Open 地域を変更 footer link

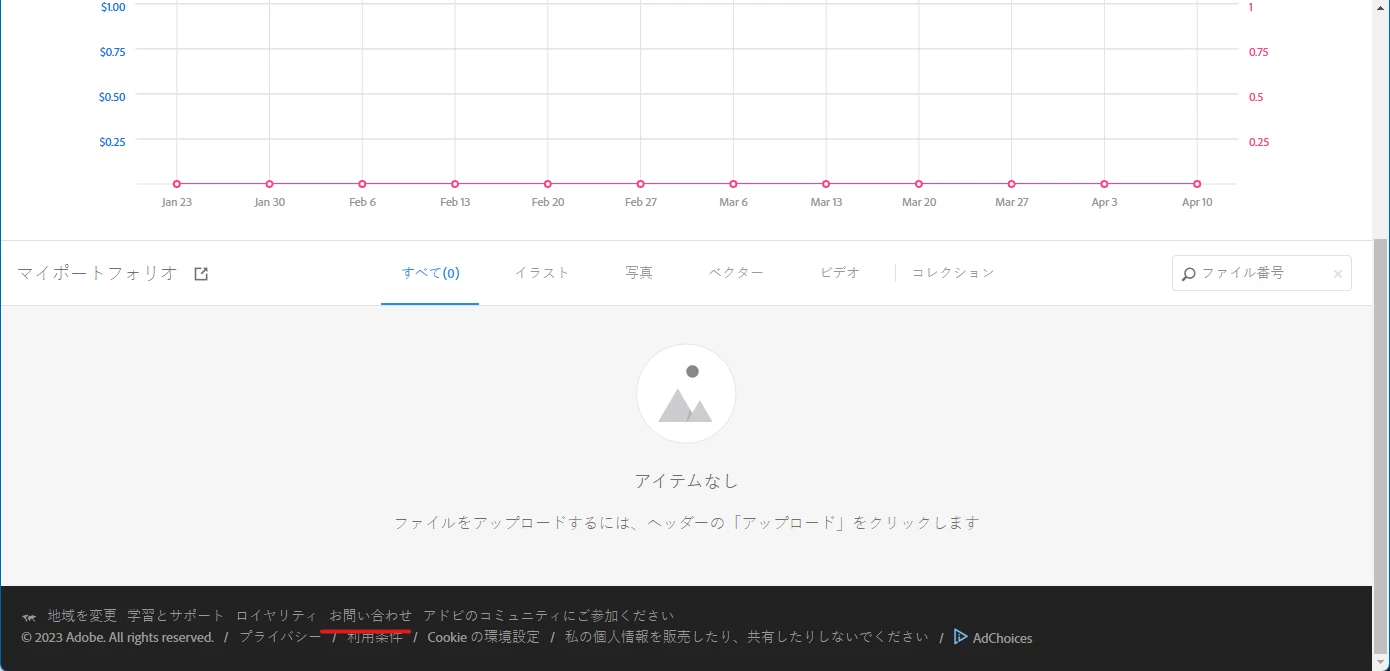82,616
